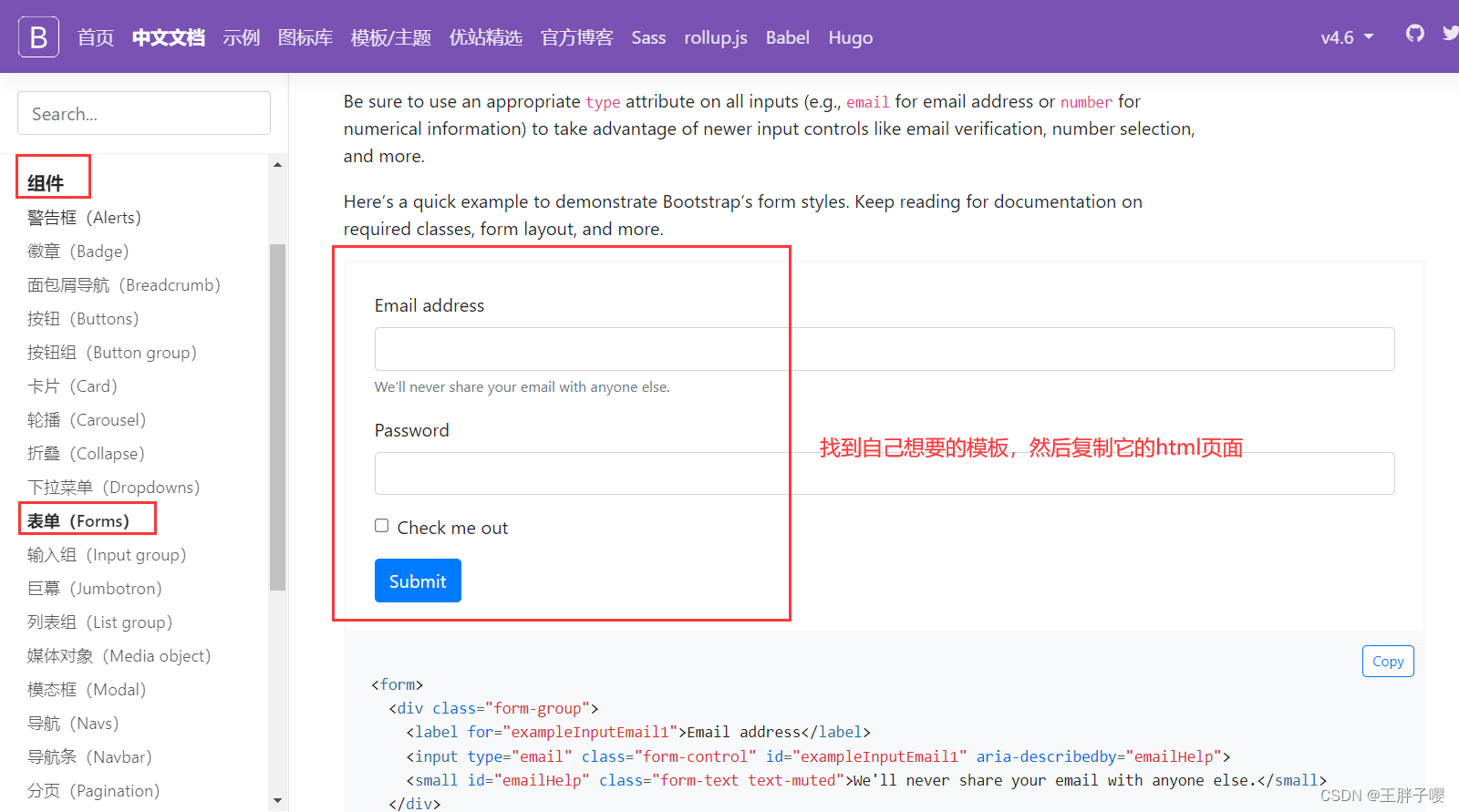Screen dimensions: 1459x812
Task: Open 官方博客 nav item
Action: click(x=577, y=37)
